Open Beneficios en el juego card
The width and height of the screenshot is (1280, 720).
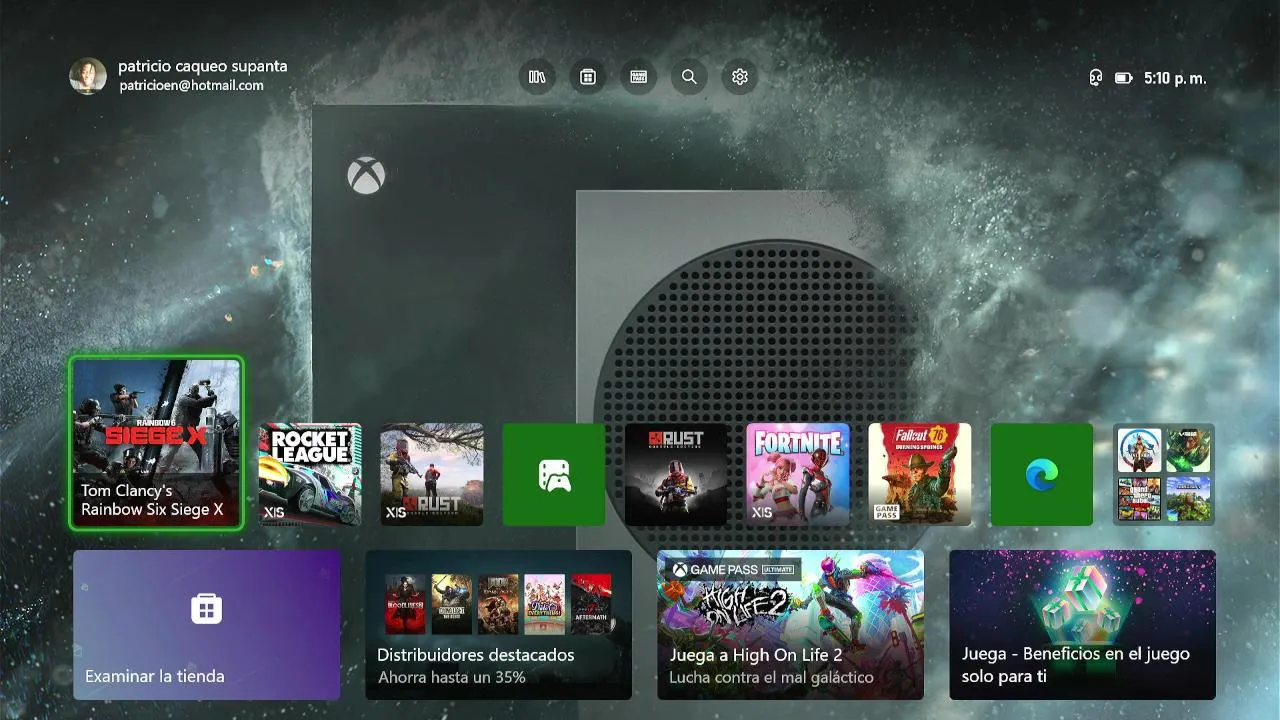tap(1083, 625)
